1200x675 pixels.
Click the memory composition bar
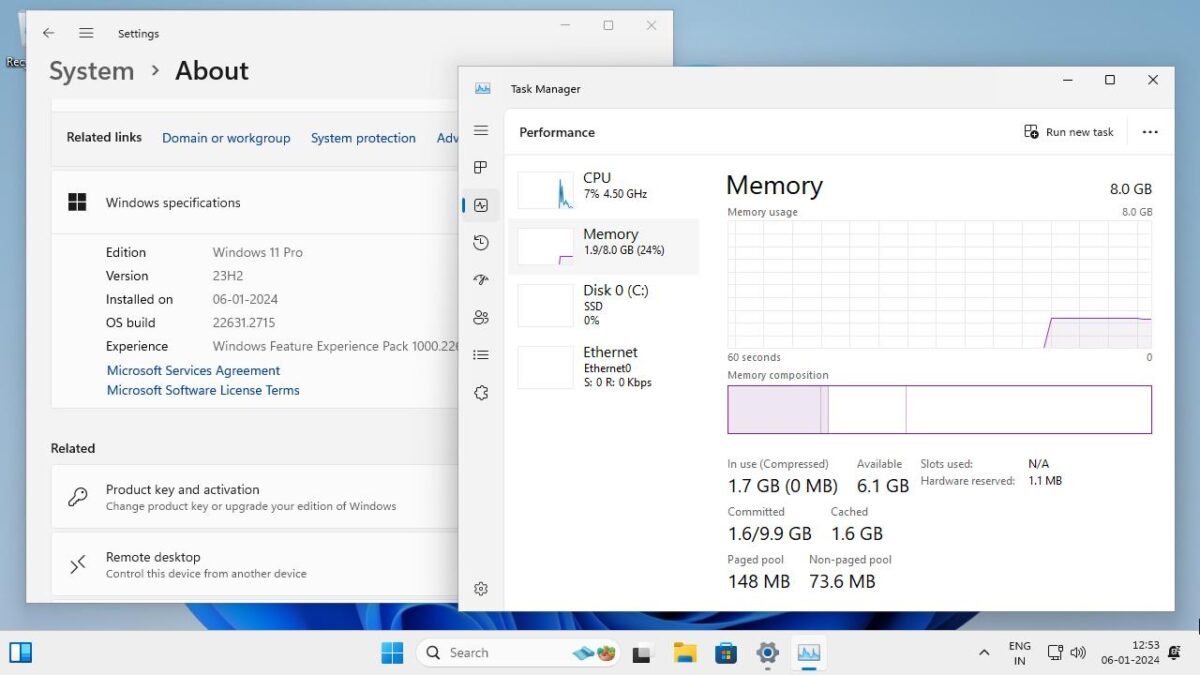(938, 409)
